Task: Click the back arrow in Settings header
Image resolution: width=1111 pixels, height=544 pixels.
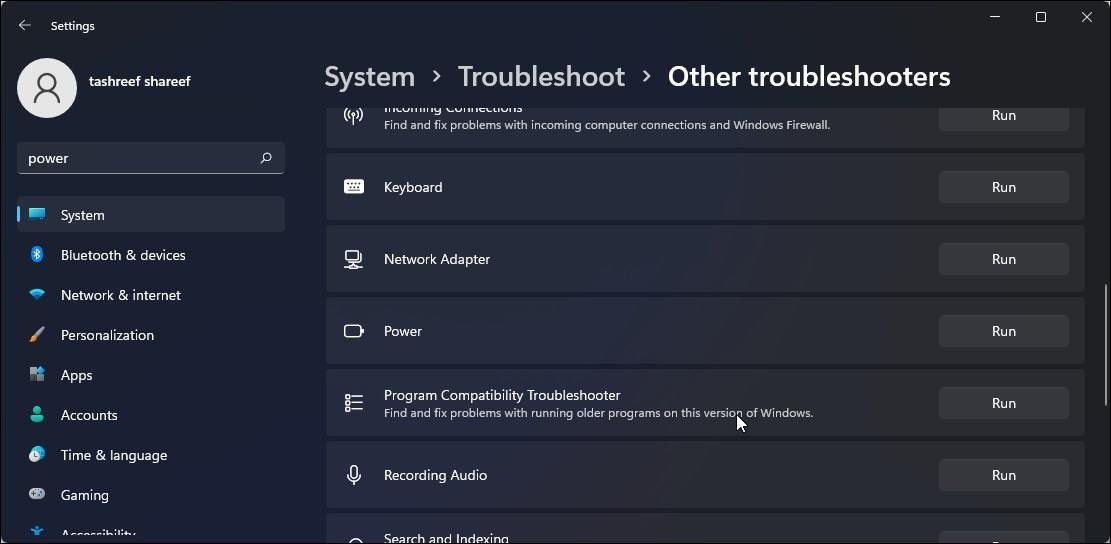Action: click(25, 26)
